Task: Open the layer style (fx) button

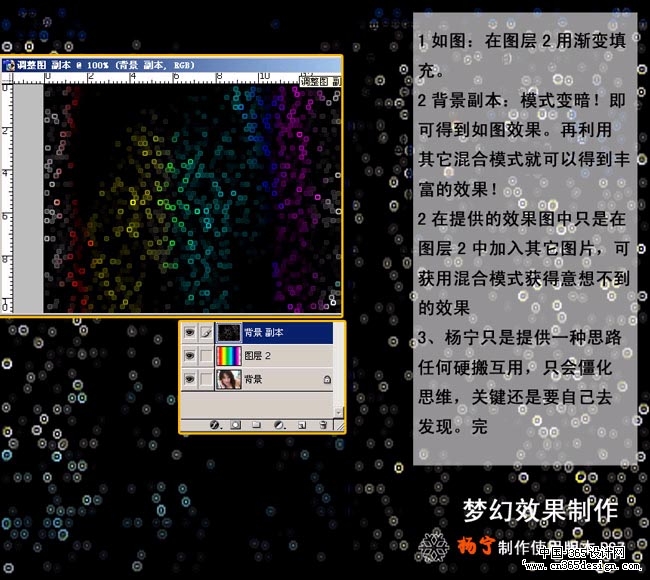Action: point(215,425)
